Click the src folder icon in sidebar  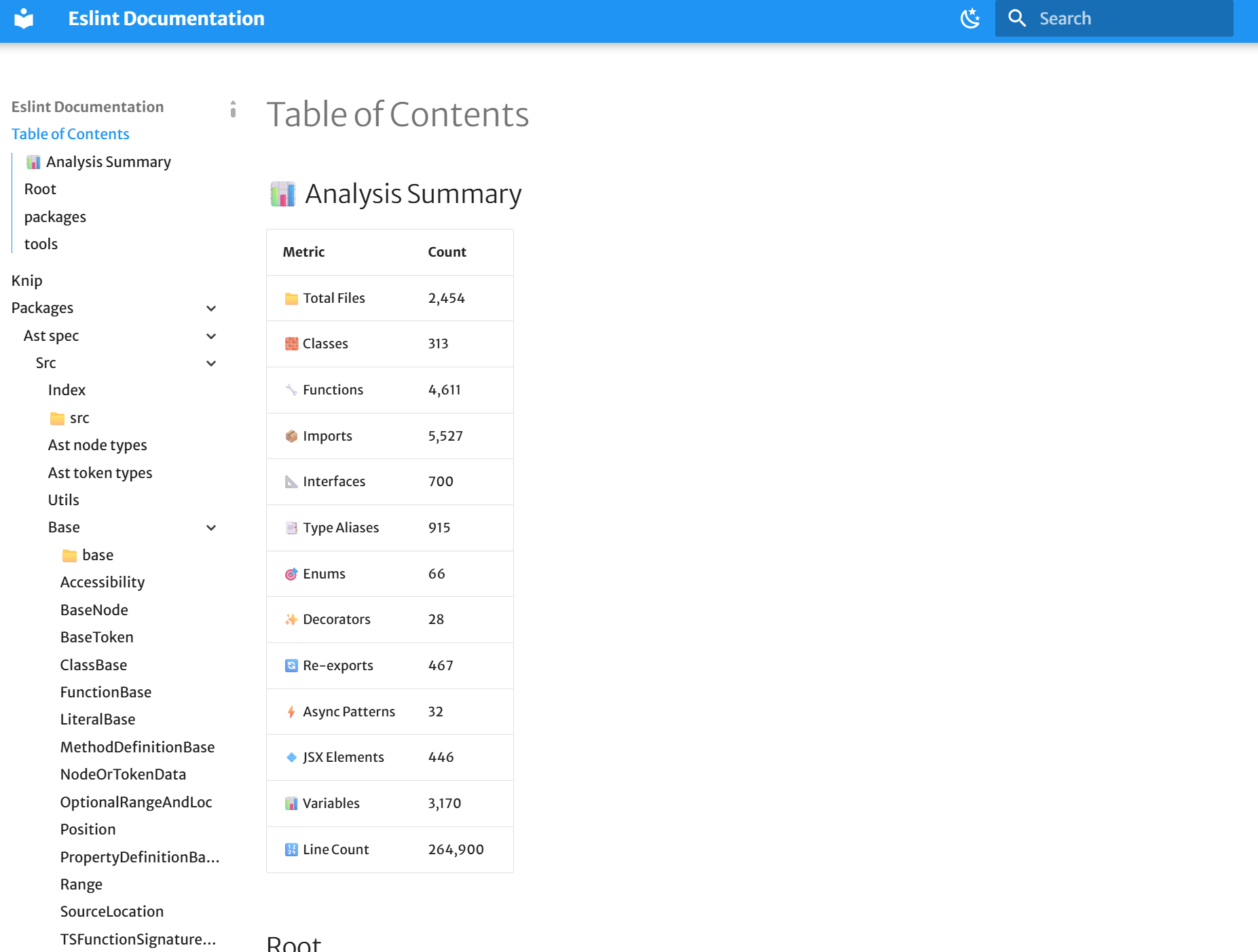coord(57,419)
